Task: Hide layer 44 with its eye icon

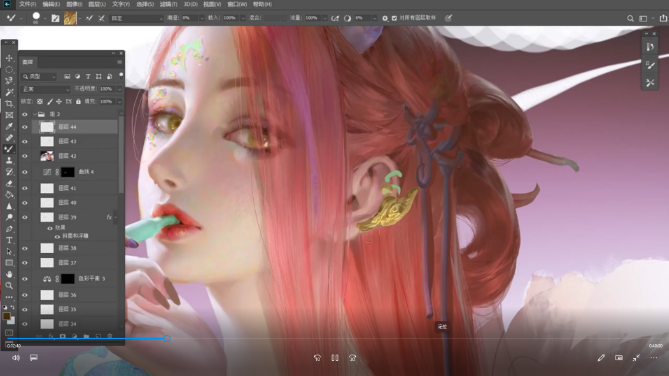Action: (x=25, y=127)
